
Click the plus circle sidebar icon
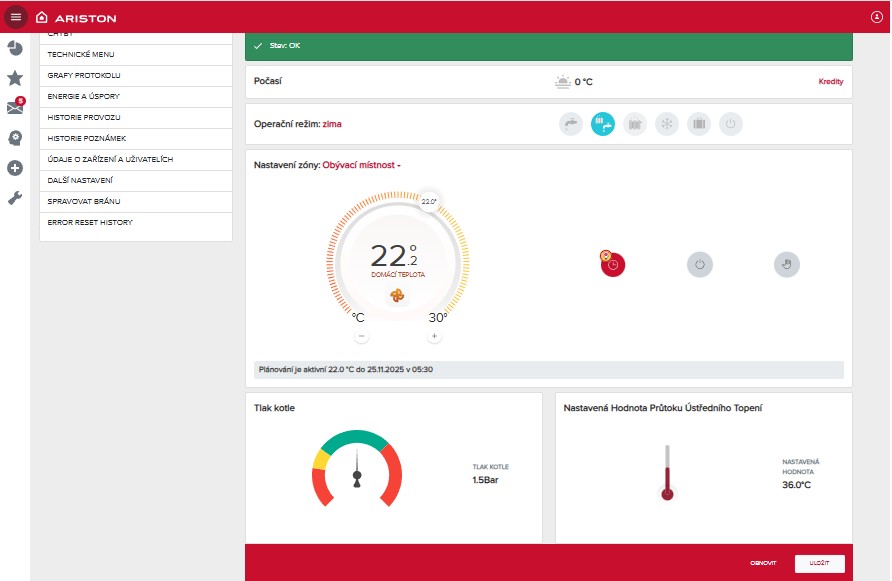(x=15, y=168)
